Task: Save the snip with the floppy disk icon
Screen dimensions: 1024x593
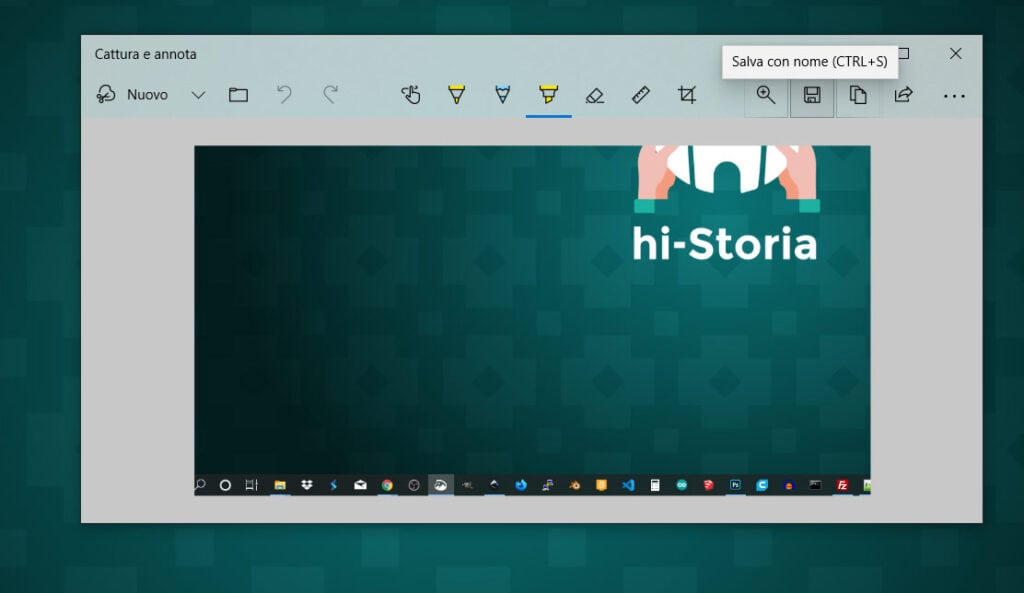Action: click(x=812, y=95)
